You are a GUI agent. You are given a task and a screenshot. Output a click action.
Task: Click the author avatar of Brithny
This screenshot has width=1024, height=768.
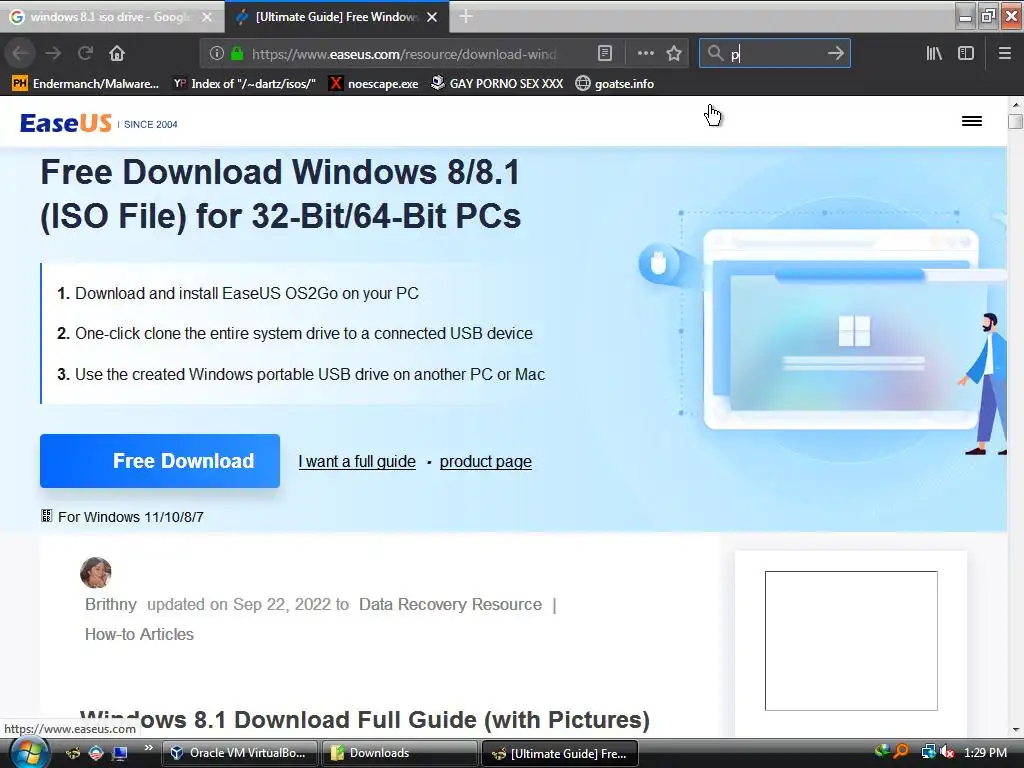tap(96, 573)
